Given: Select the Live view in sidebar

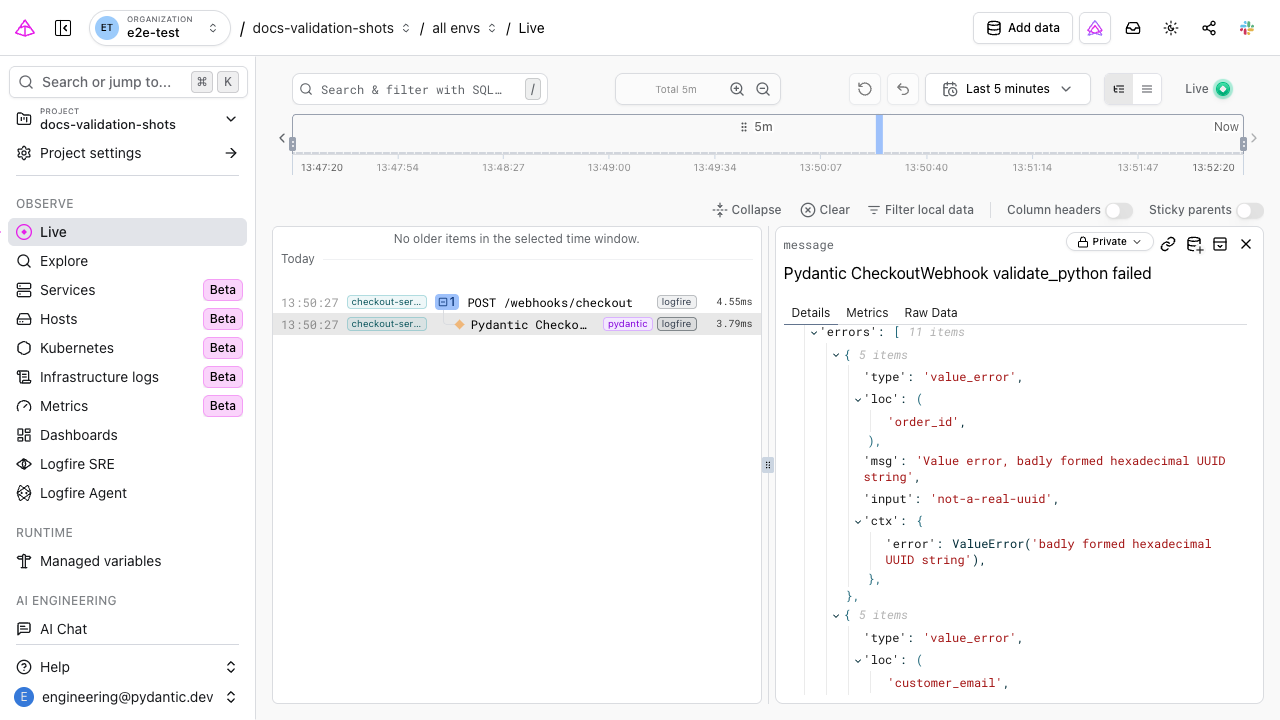Looking at the screenshot, I should pos(128,232).
